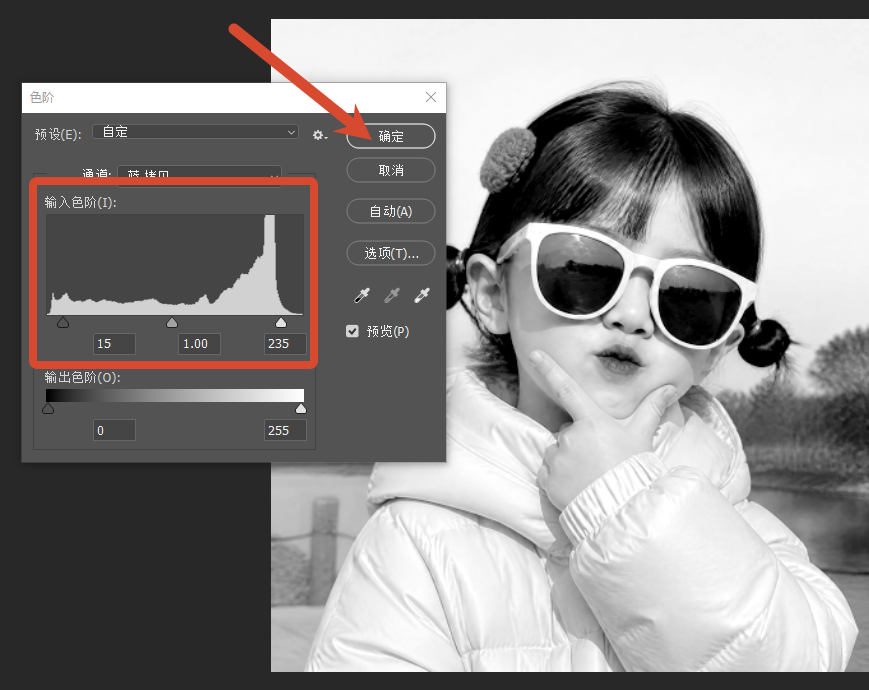
Task: Click the 输入色阶(I) label
Action: [80, 202]
